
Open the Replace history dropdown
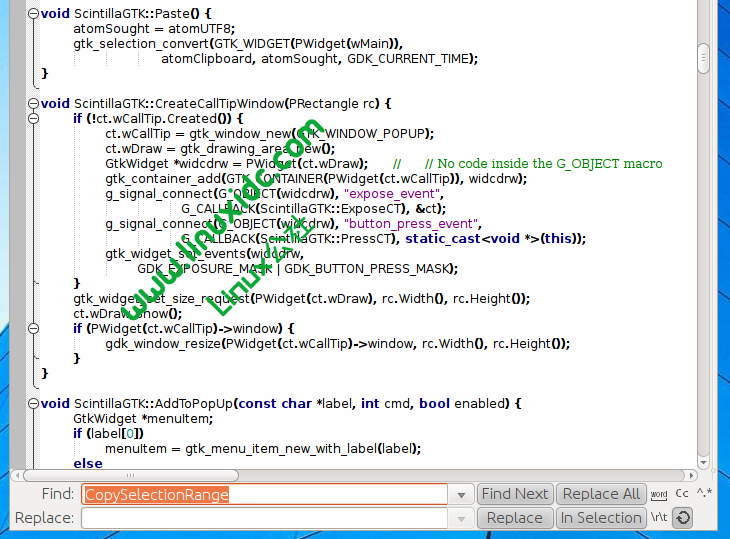461,518
